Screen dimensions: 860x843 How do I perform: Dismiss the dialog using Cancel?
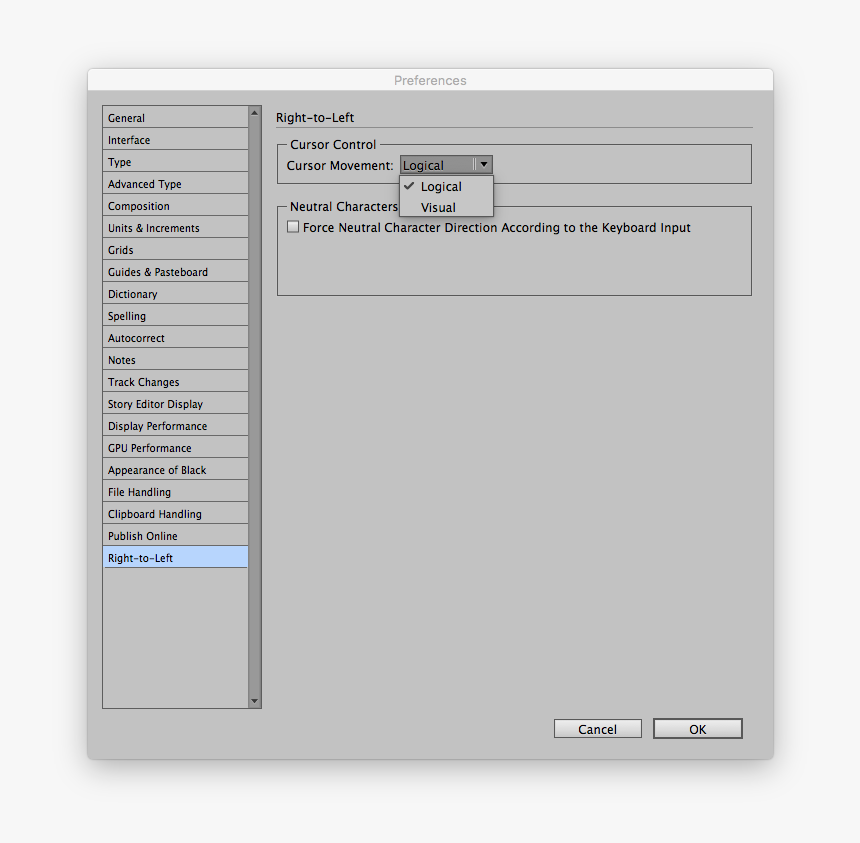597,728
